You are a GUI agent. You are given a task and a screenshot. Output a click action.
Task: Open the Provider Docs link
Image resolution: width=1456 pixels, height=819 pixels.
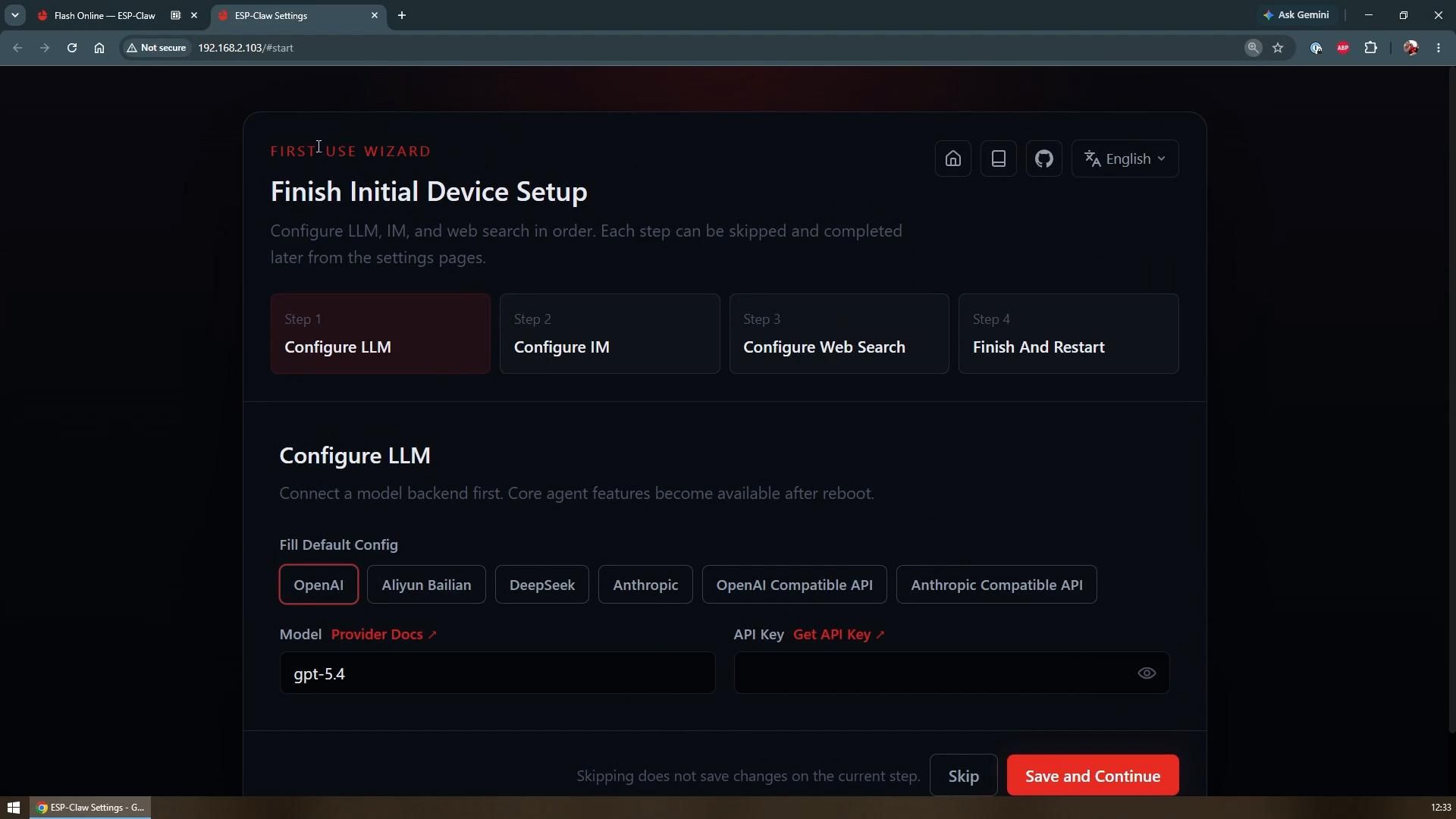point(384,634)
